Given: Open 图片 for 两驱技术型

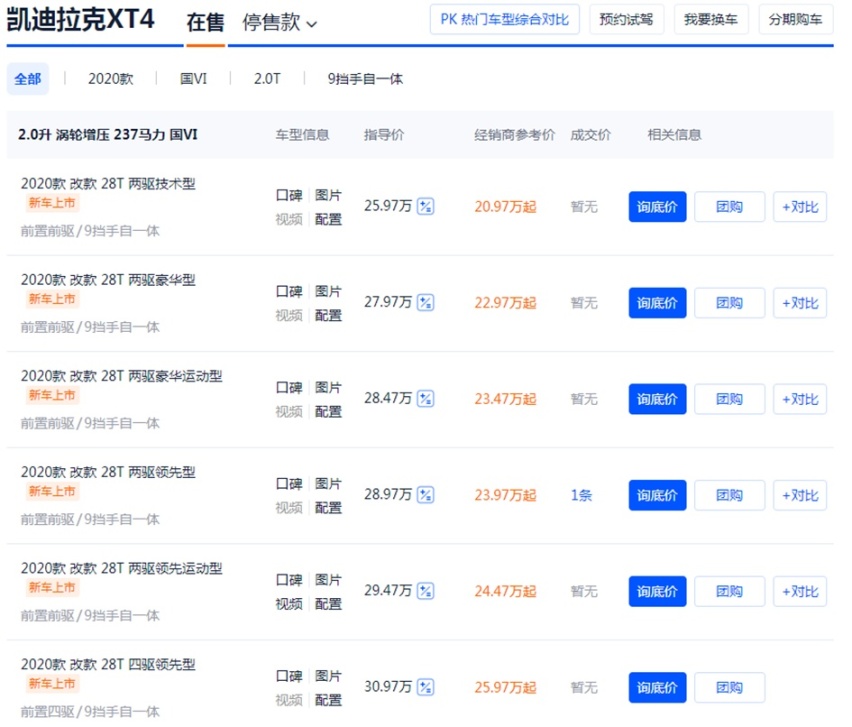Looking at the screenshot, I should pos(328,195).
